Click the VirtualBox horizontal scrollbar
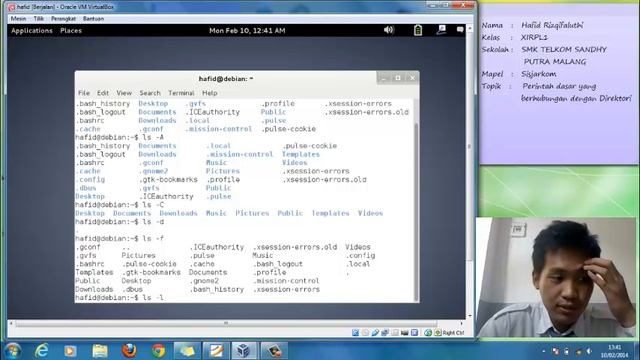This screenshot has height=360, width=640. tap(226, 323)
